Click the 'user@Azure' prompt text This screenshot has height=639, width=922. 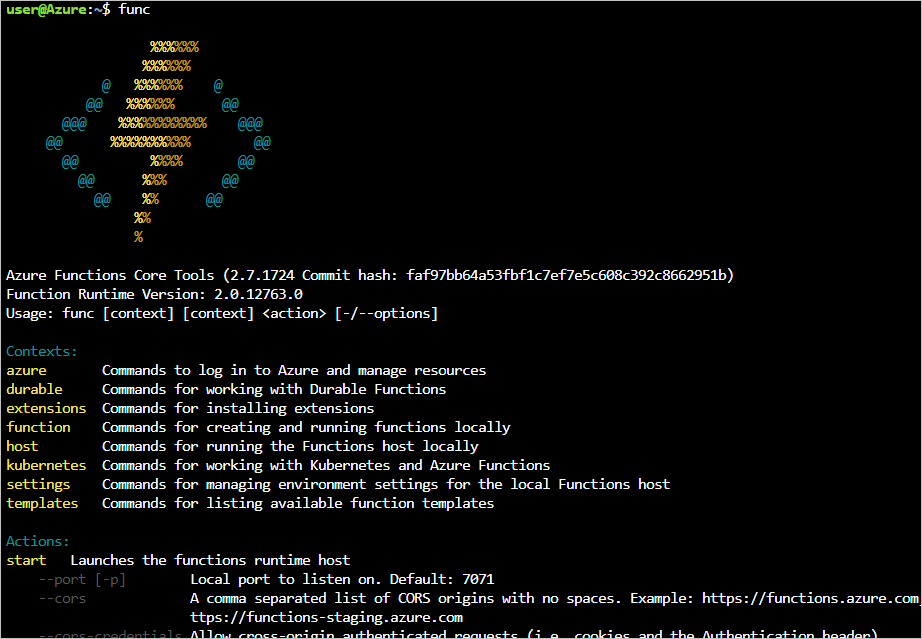[46, 9]
